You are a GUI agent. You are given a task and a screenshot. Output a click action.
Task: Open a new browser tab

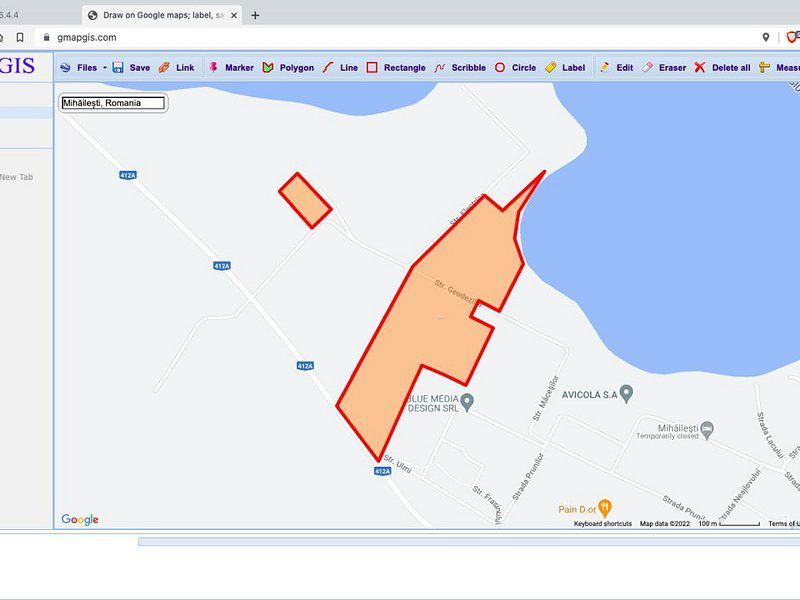click(255, 15)
